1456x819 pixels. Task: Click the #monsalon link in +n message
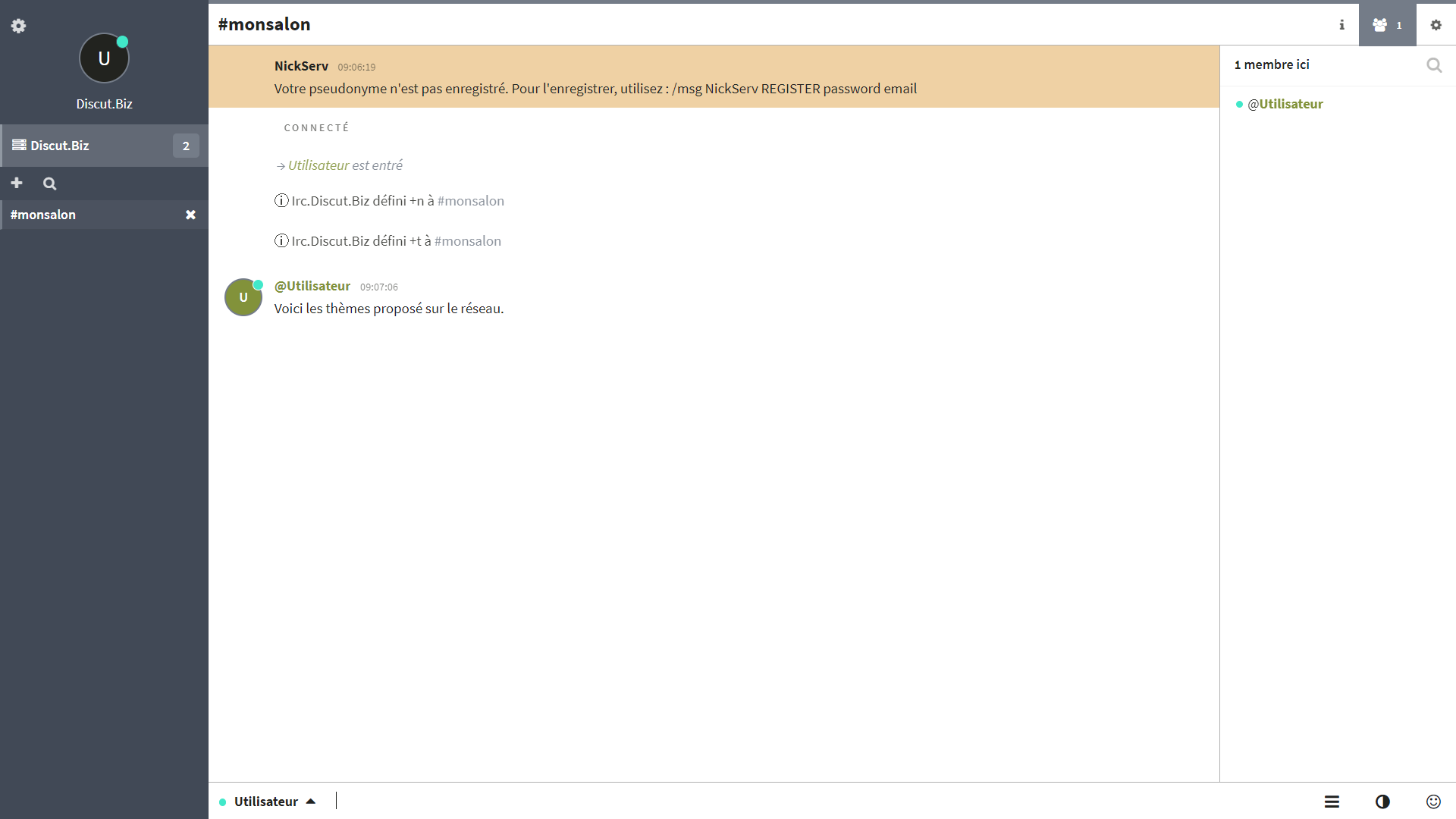pyautogui.click(x=470, y=201)
